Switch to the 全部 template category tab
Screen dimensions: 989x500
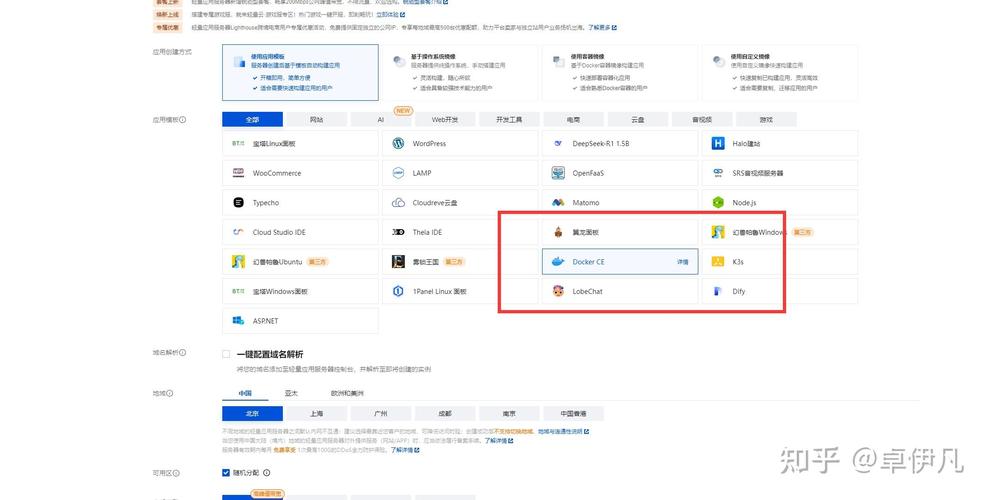click(252, 119)
